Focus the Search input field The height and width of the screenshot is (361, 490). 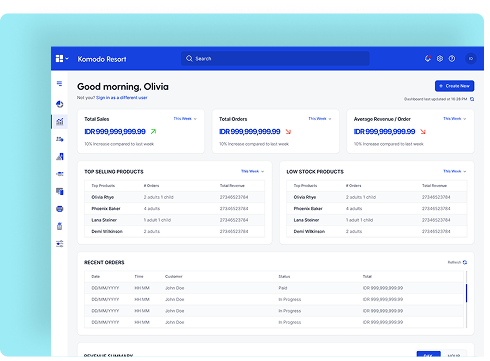(x=275, y=58)
